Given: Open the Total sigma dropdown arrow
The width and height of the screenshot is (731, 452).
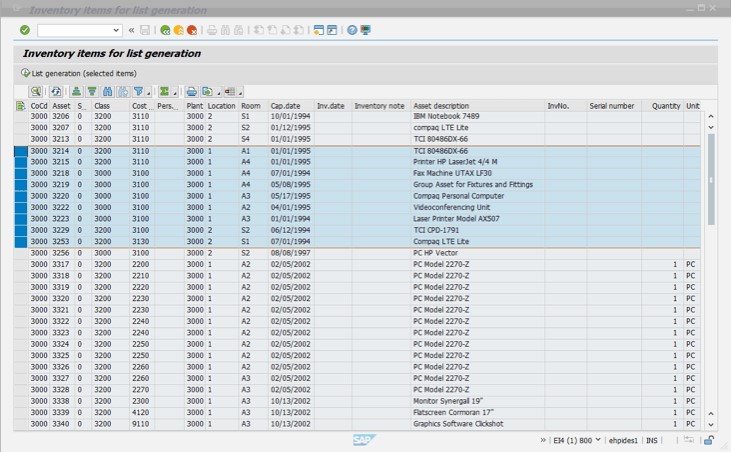Looking at the screenshot, I should point(174,93).
